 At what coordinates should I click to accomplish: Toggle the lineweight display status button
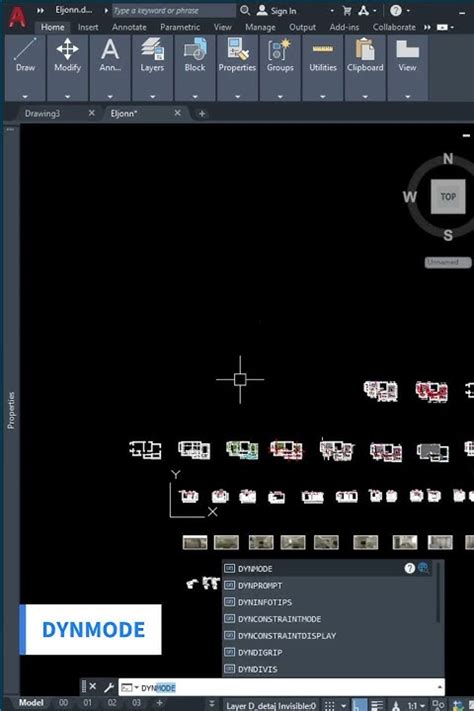pyautogui.click(x=377, y=706)
